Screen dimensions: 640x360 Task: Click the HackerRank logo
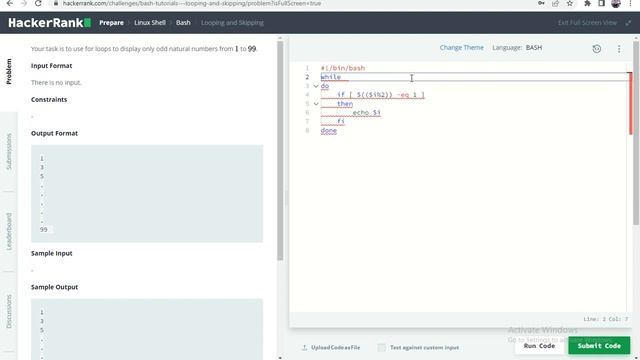(x=49, y=22)
